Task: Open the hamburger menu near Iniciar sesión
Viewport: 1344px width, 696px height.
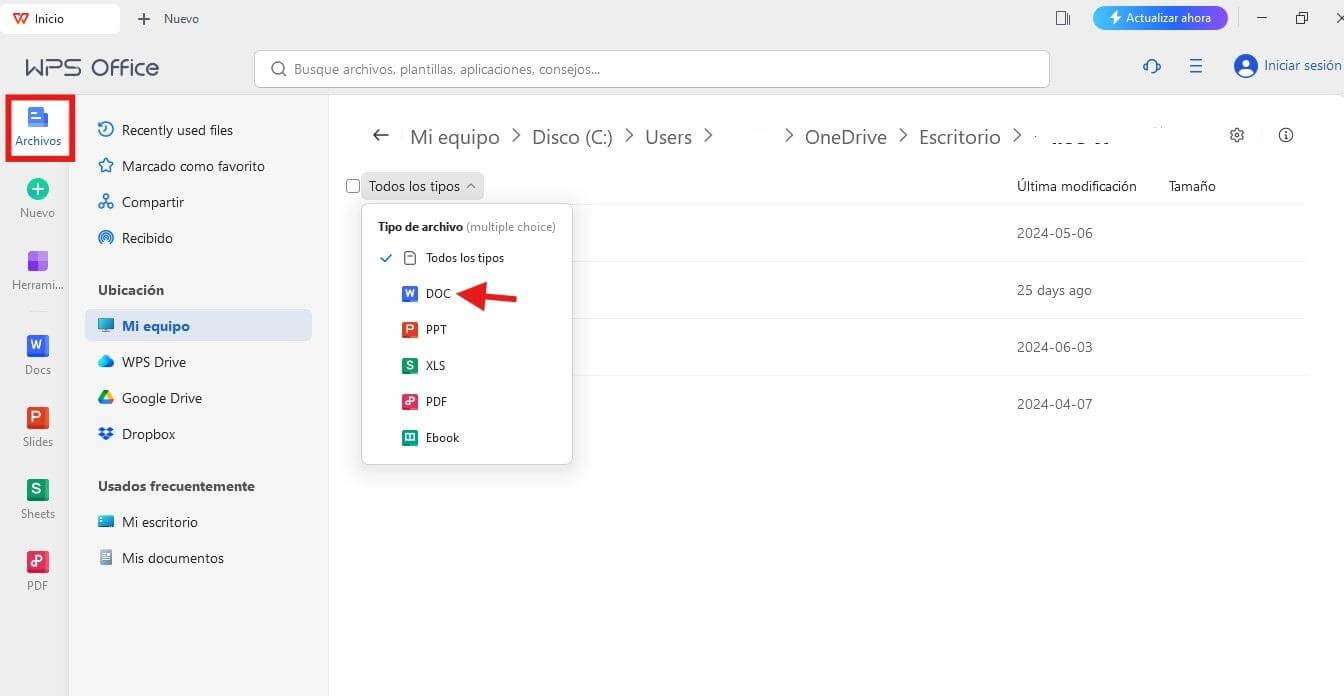Action: click(1196, 66)
